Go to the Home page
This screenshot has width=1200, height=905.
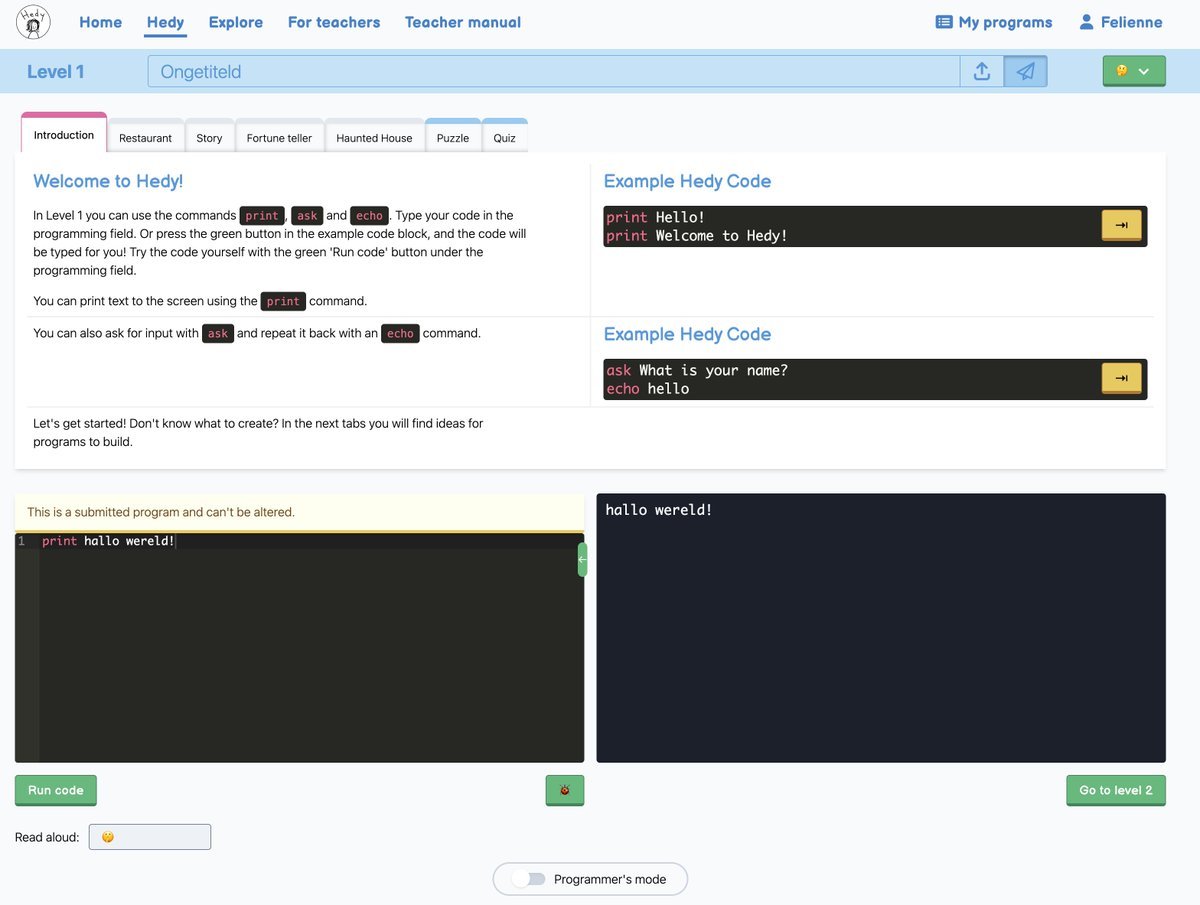100,22
